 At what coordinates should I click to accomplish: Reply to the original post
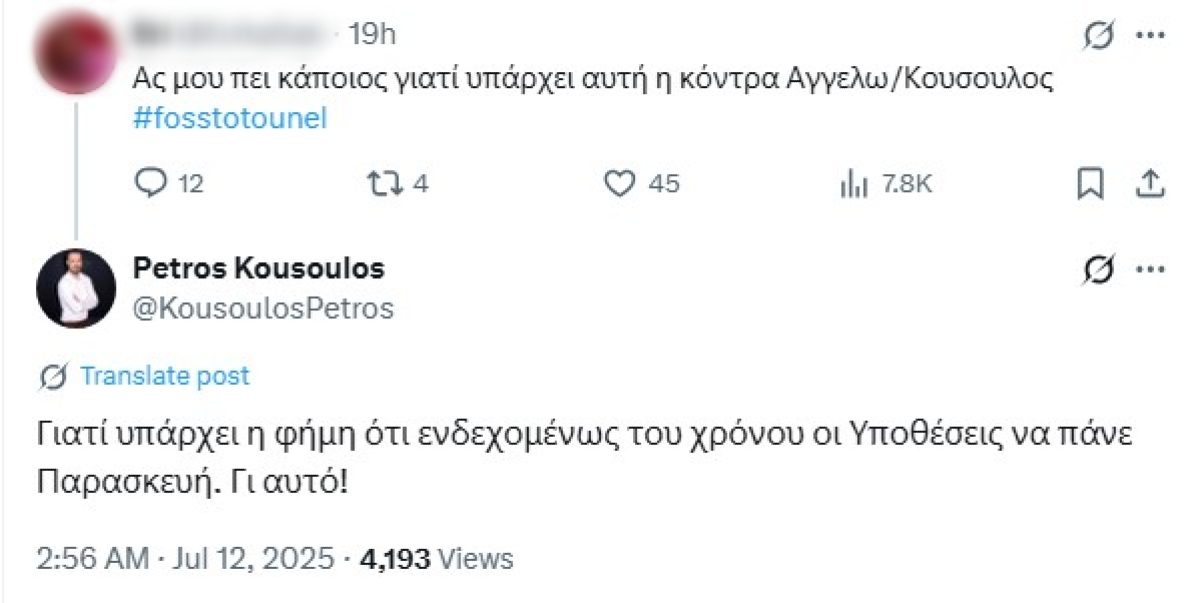tap(152, 182)
